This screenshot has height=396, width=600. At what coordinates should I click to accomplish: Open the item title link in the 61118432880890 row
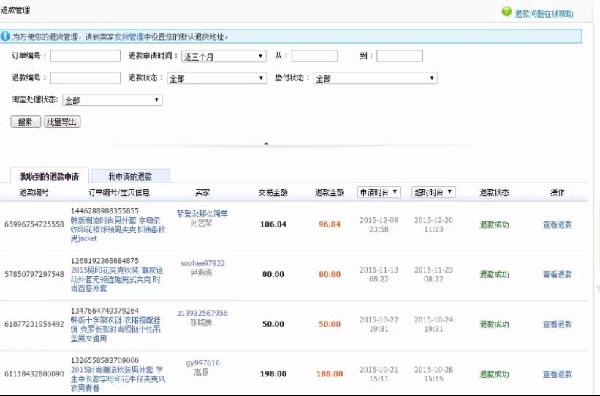pyautogui.click(x=118, y=379)
